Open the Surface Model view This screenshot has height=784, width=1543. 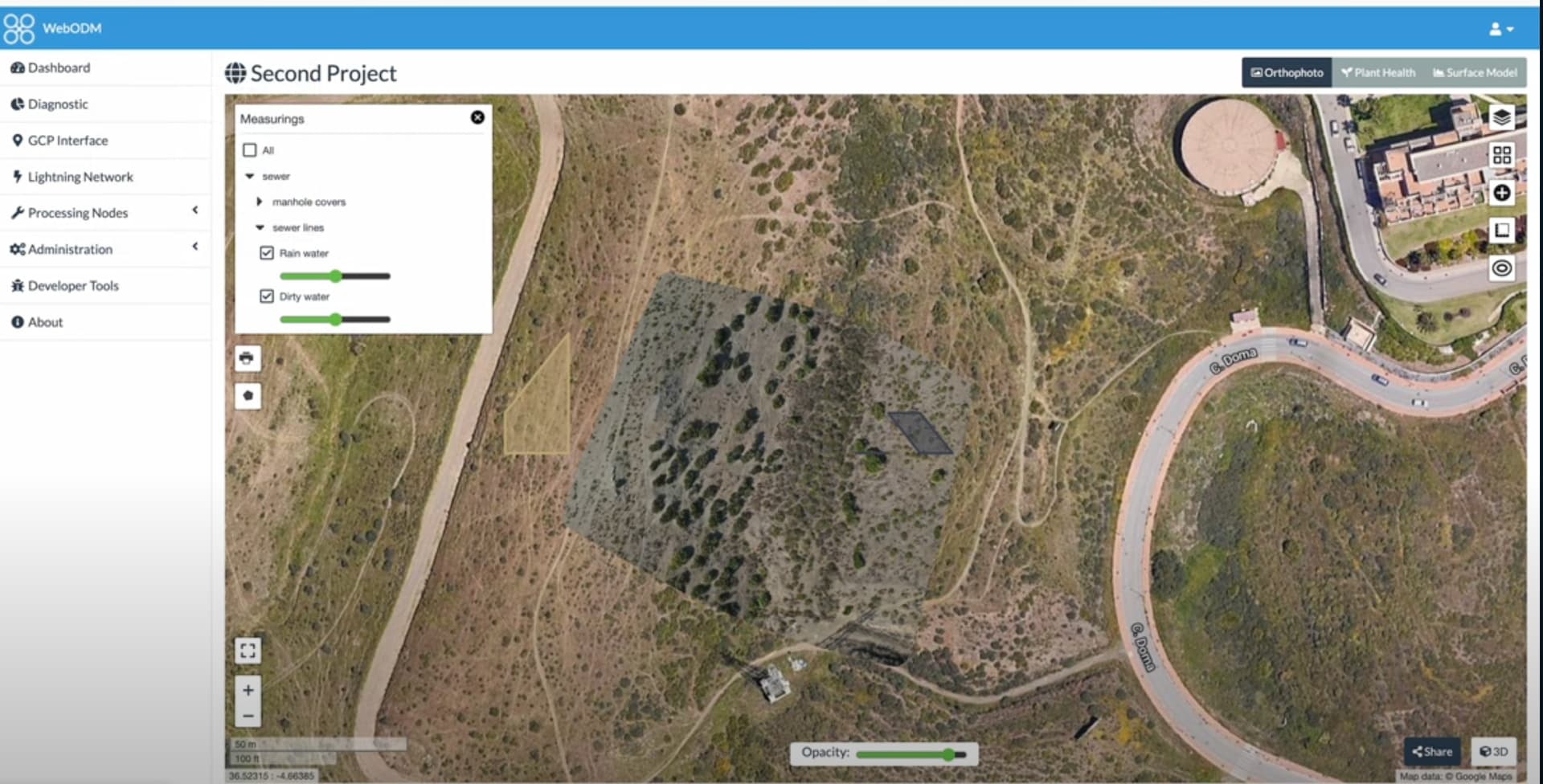tap(1475, 72)
